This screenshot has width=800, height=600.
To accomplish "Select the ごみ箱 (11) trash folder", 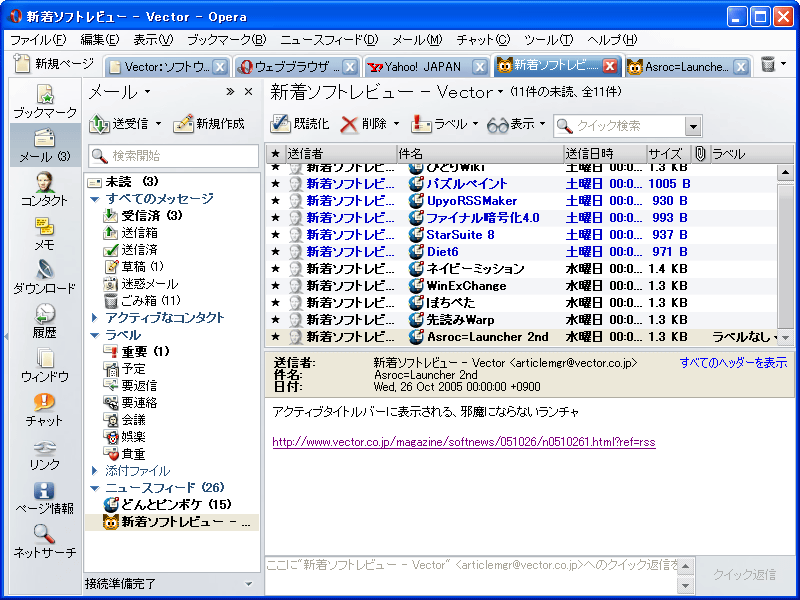I will (142, 301).
